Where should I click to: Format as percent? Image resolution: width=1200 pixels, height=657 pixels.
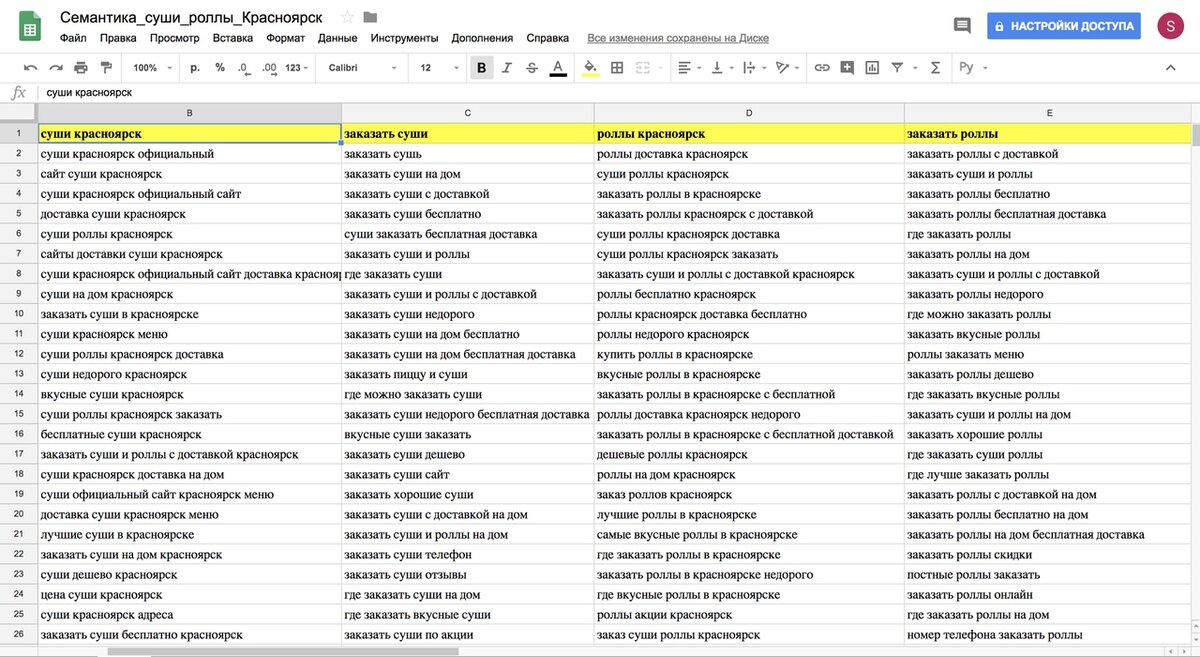point(219,68)
